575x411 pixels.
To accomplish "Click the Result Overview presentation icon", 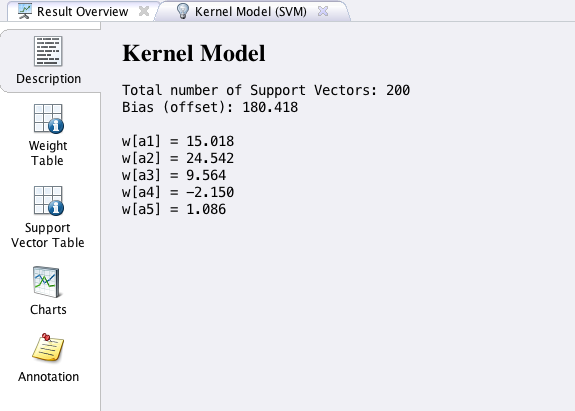I will tap(25, 11).
